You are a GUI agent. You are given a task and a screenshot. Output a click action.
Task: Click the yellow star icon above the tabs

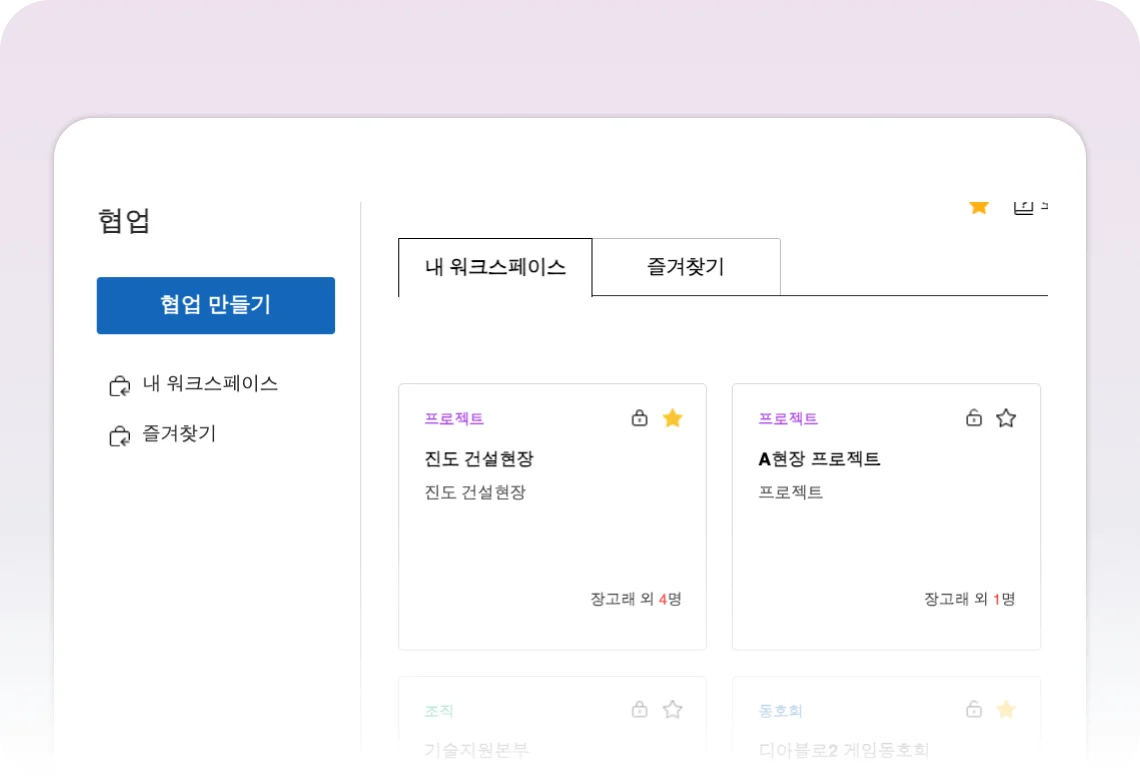(978, 206)
